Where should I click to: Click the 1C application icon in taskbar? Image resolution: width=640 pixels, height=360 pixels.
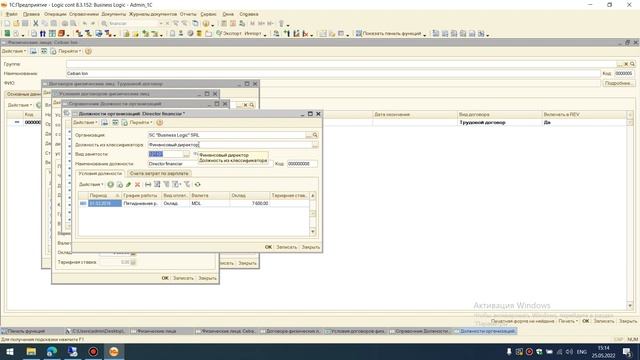coord(113,351)
